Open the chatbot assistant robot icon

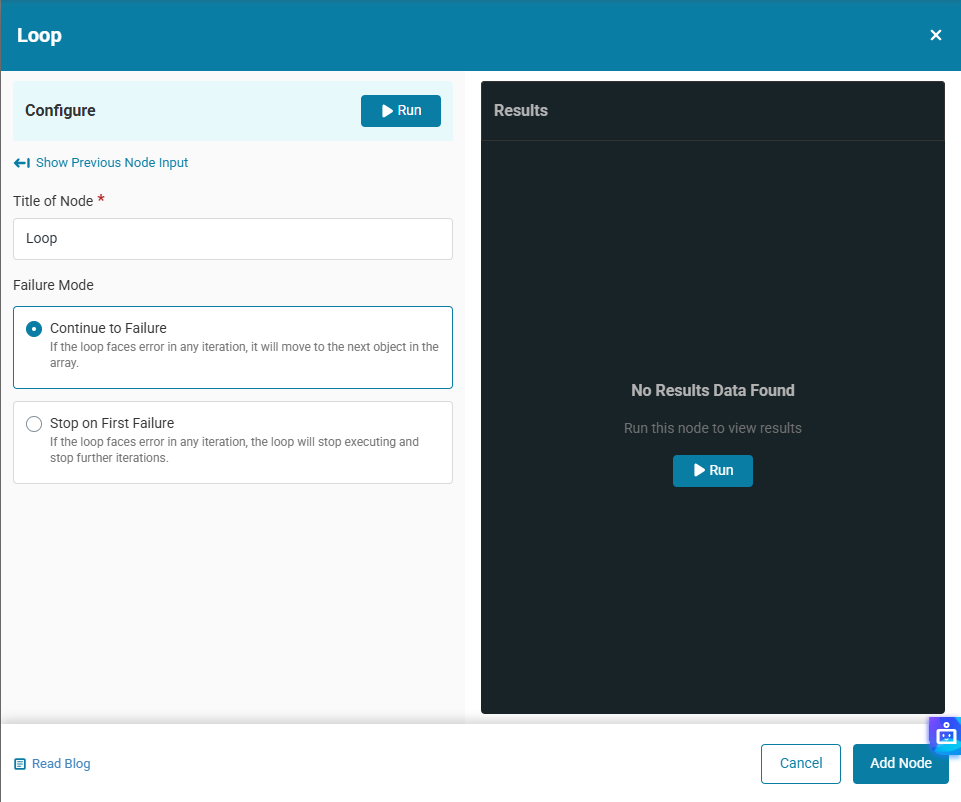(946, 735)
